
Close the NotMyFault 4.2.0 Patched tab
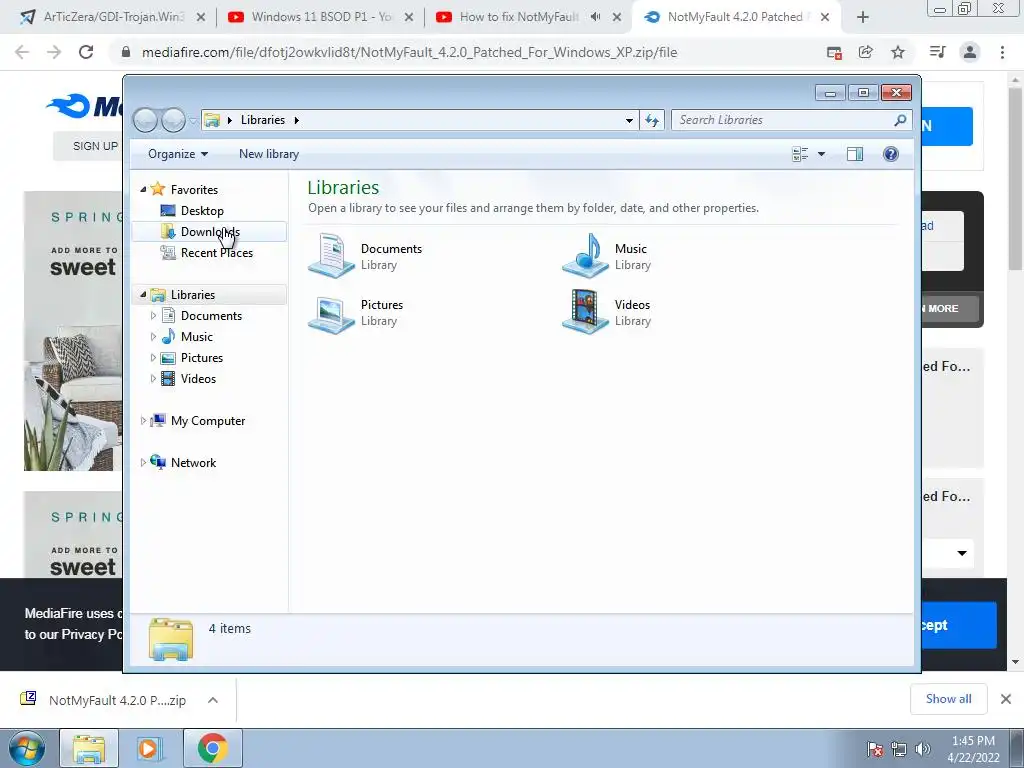pyautogui.click(x=825, y=17)
